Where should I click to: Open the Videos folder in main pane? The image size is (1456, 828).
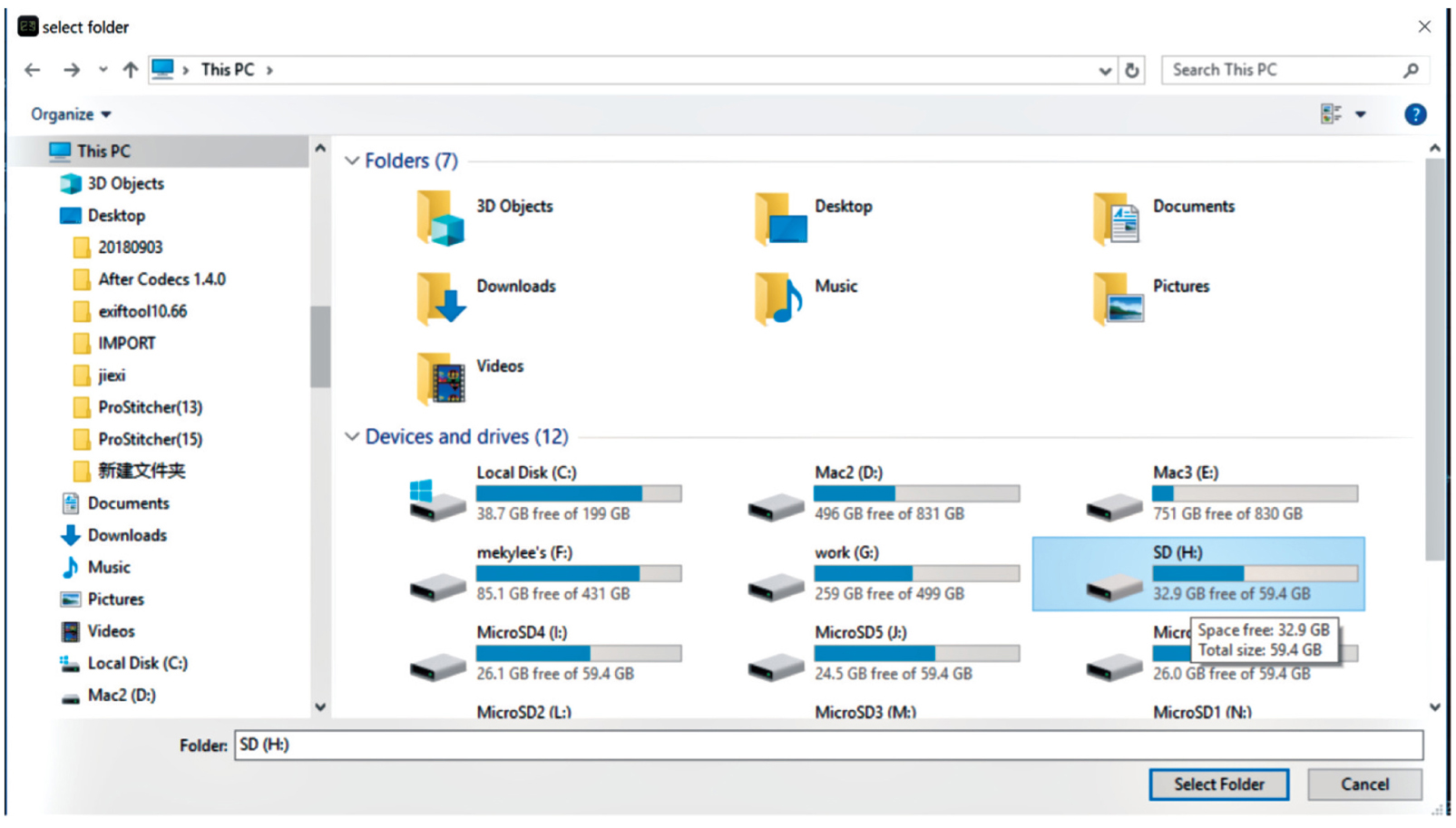[441, 378]
